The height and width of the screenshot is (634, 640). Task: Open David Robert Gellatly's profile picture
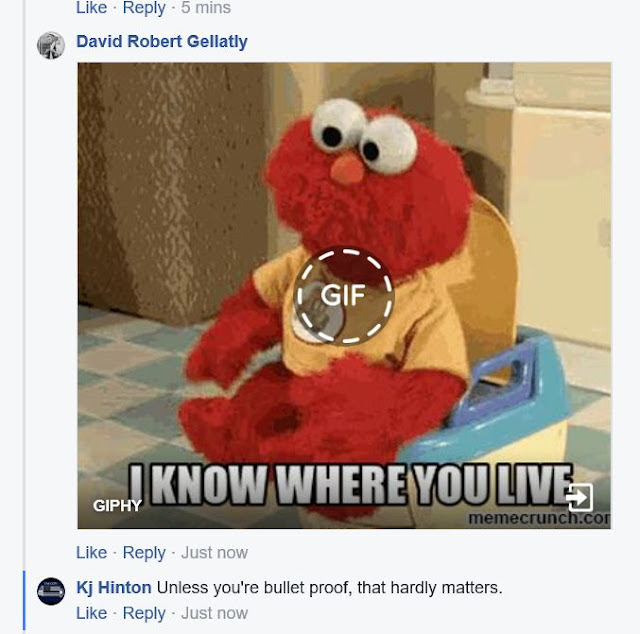[51, 45]
